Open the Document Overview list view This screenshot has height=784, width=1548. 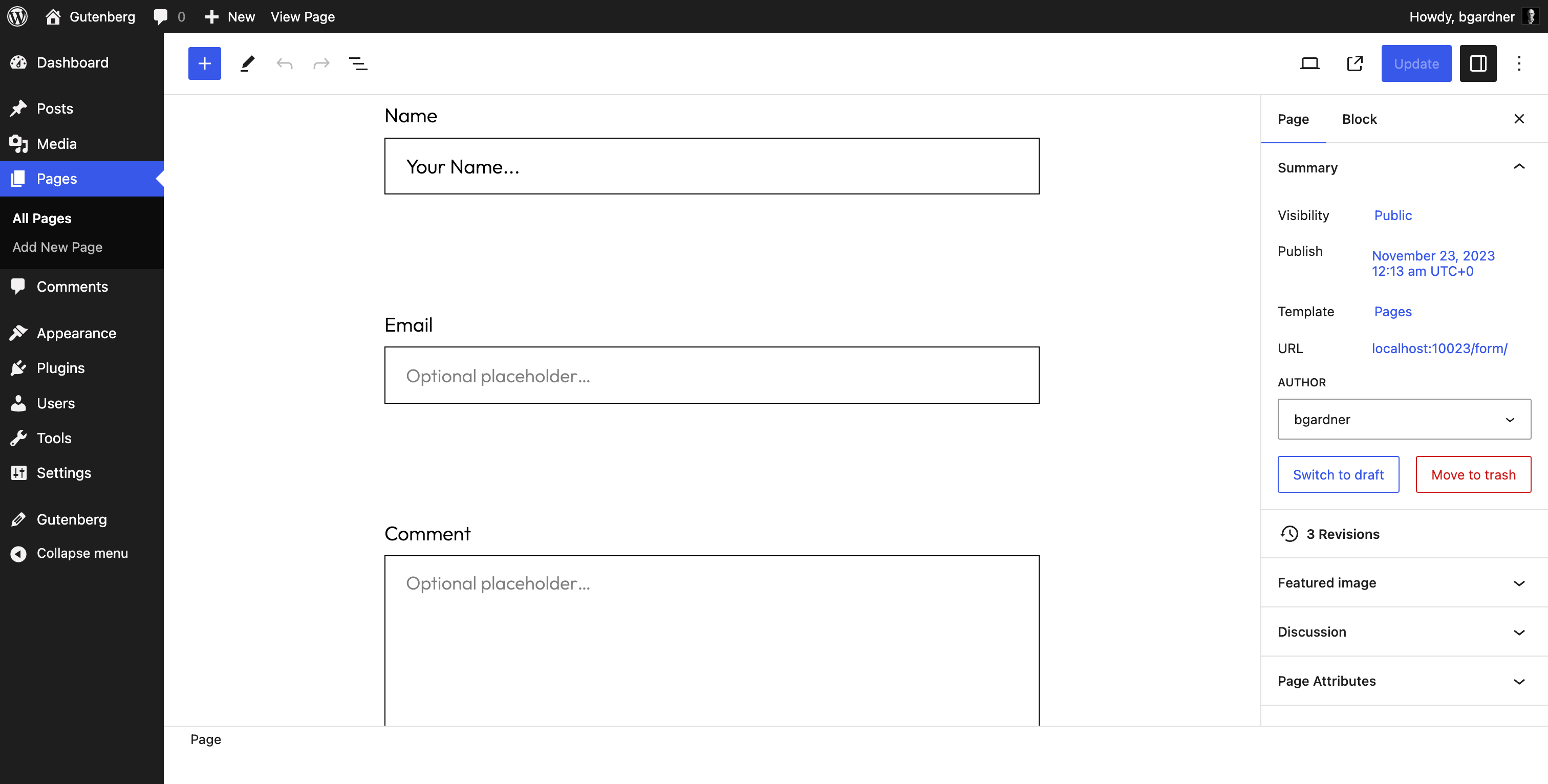tap(358, 63)
